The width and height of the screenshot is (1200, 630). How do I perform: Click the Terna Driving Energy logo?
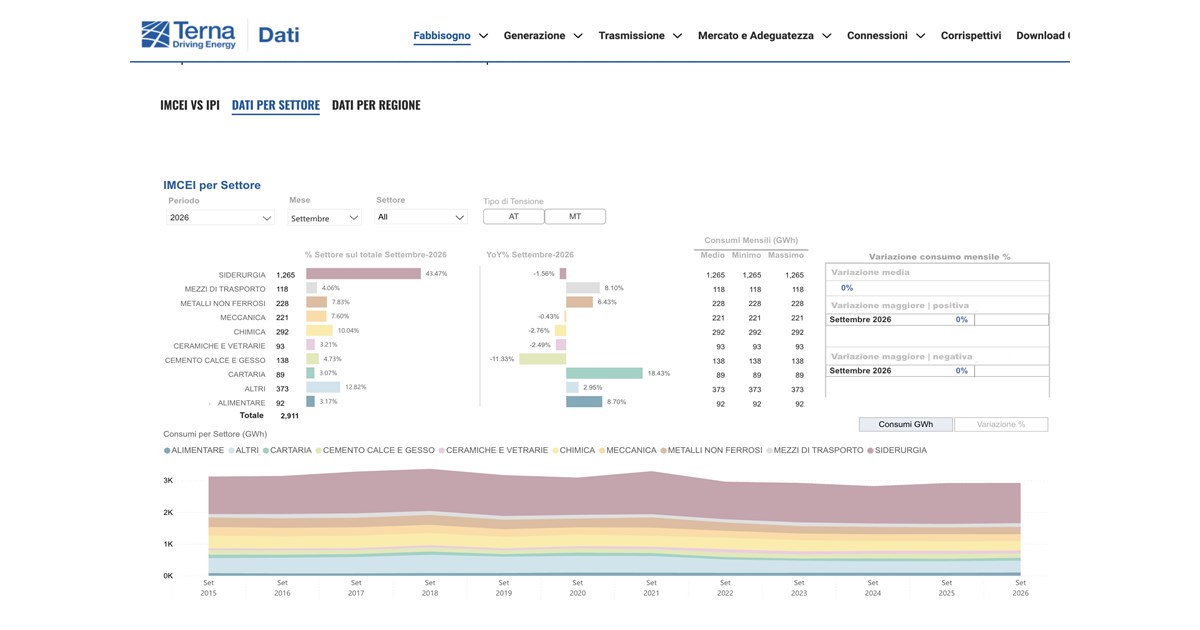pyautogui.click(x=188, y=35)
